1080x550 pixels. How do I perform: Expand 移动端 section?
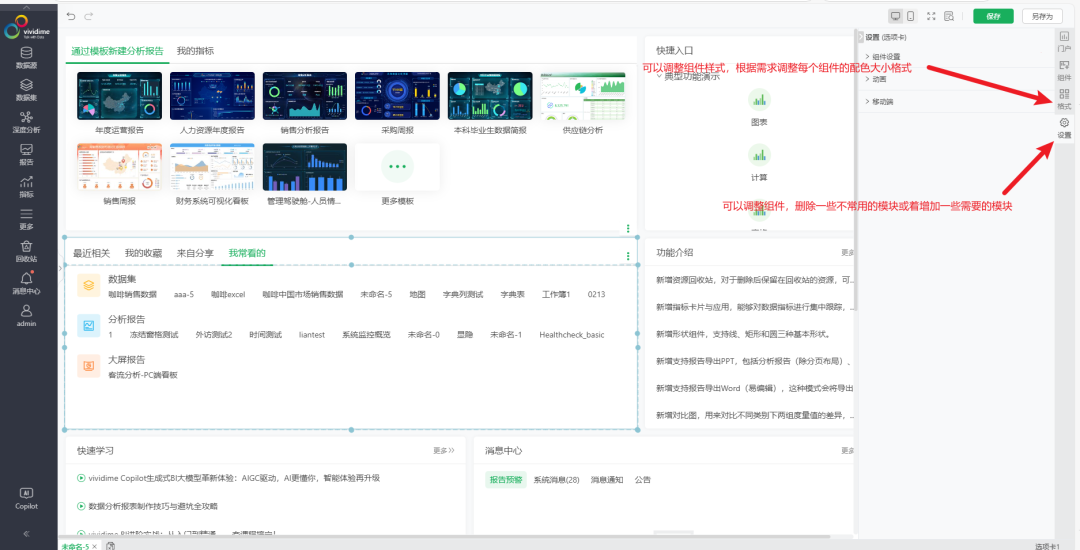point(879,102)
